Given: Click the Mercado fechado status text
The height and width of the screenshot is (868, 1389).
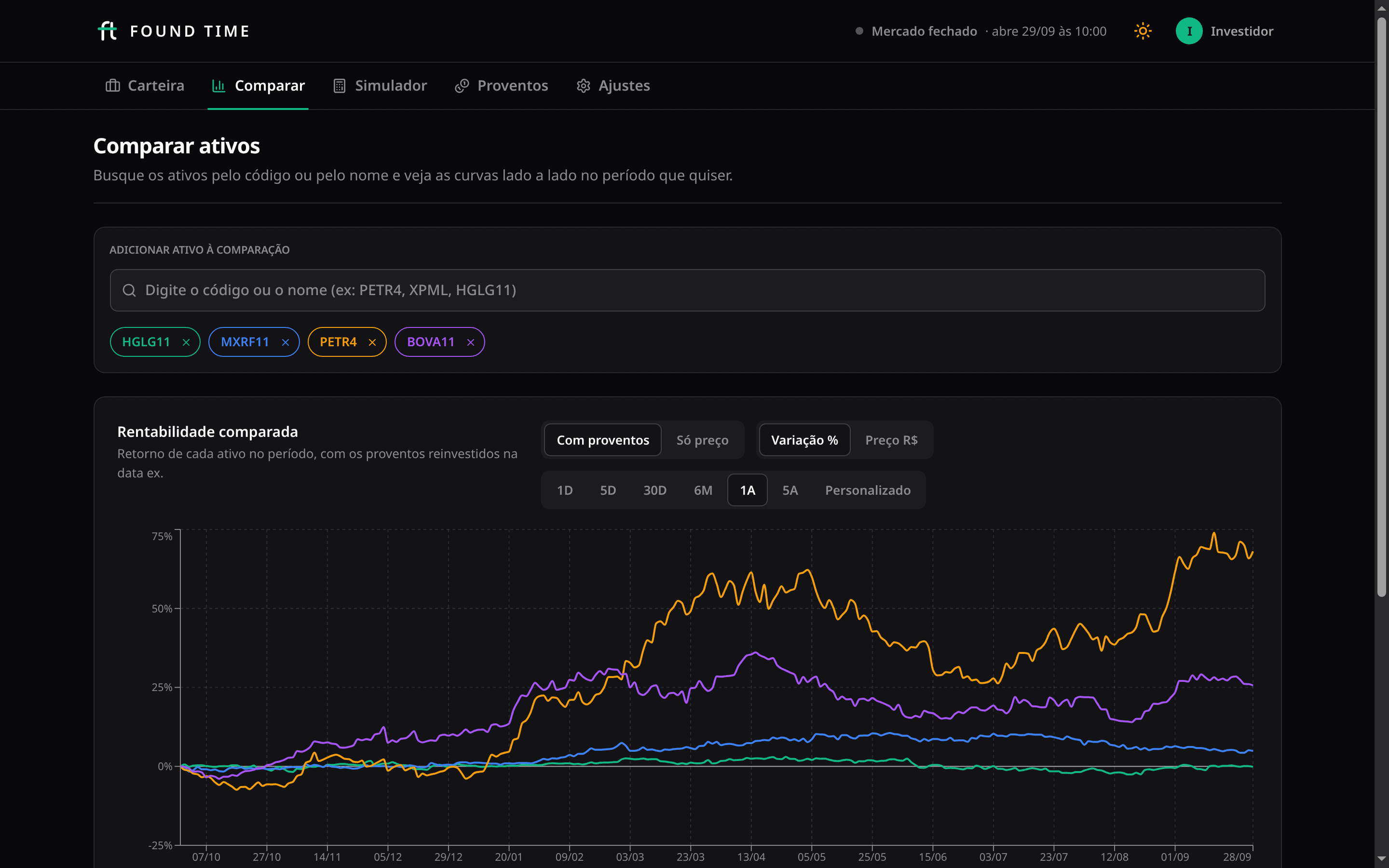Looking at the screenshot, I should (924, 31).
